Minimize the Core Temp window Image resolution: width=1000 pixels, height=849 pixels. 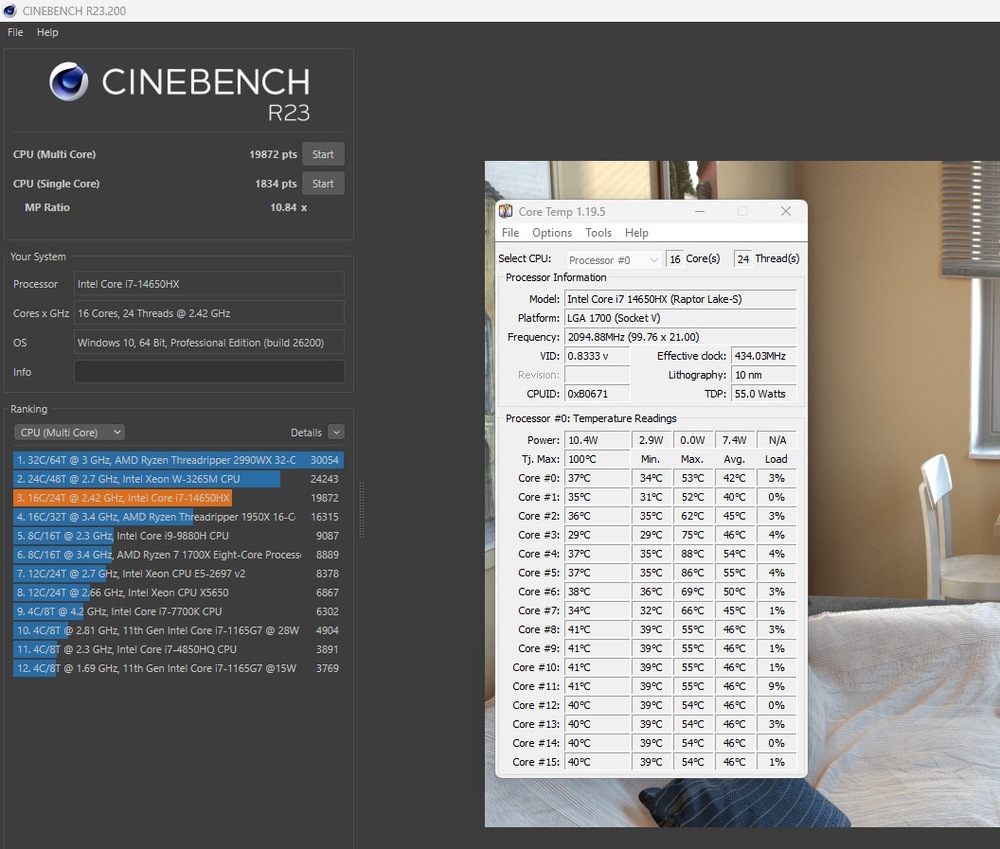pyautogui.click(x=699, y=212)
